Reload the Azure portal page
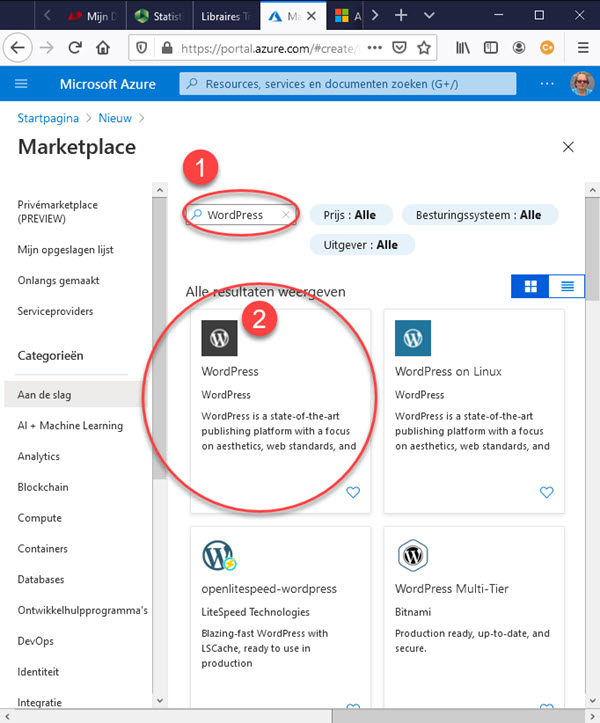600x723 pixels. tap(75, 47)
